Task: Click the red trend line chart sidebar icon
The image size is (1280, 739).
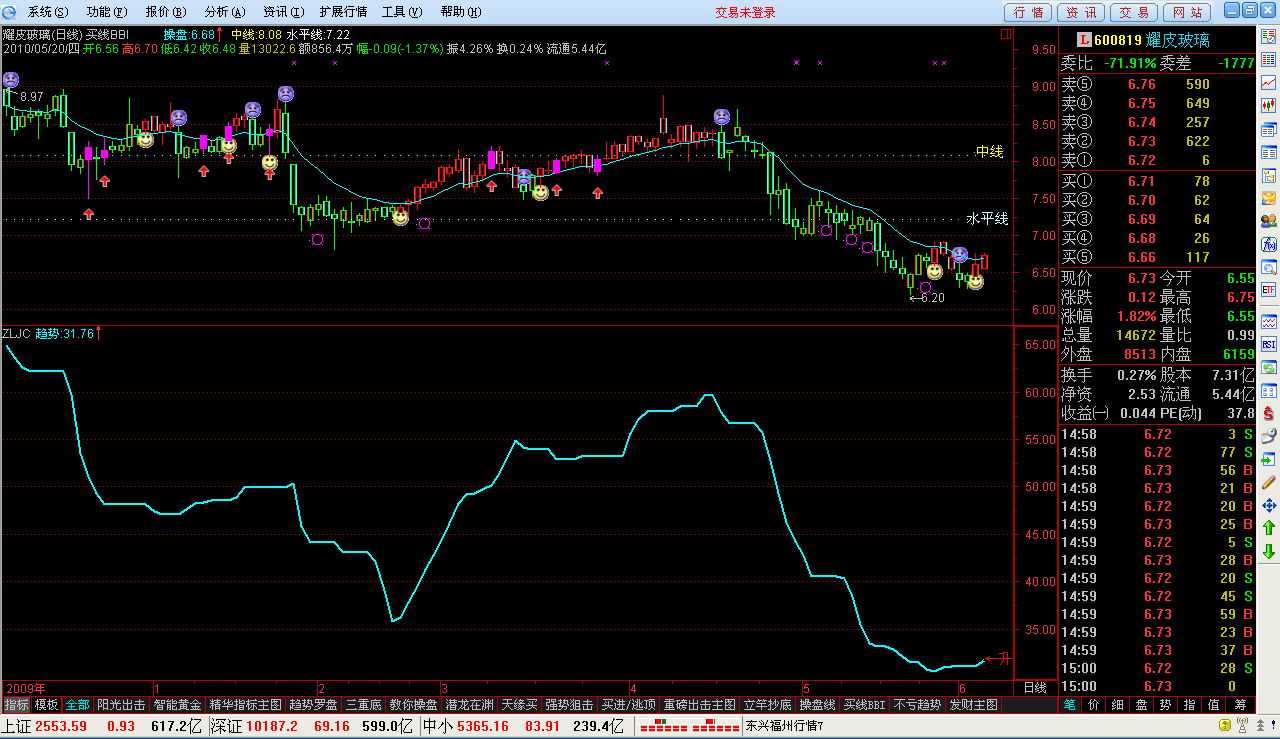Action: [x=1269, y=82]
